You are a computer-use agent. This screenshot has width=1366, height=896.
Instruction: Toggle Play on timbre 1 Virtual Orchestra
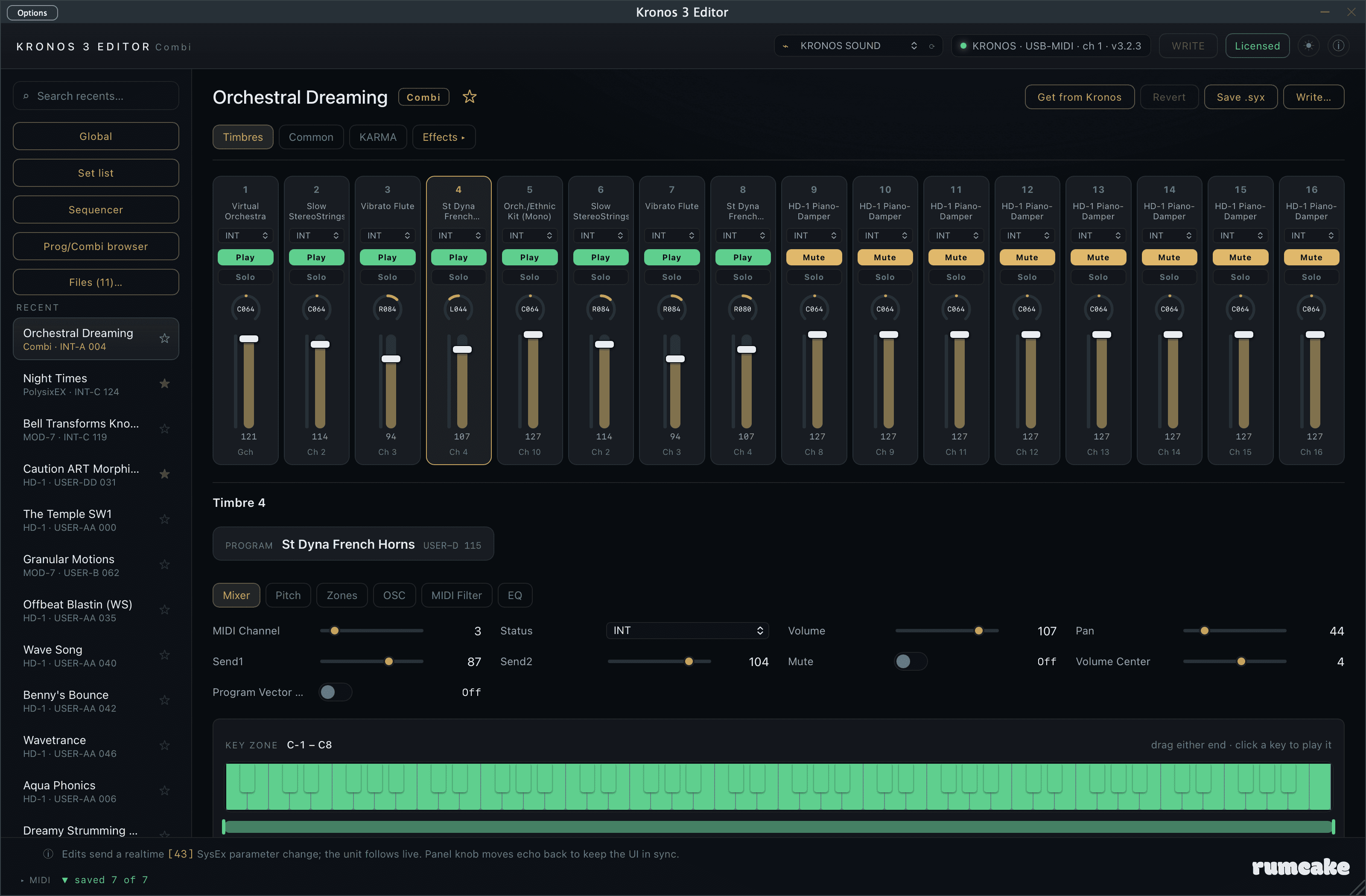point(245,258)
